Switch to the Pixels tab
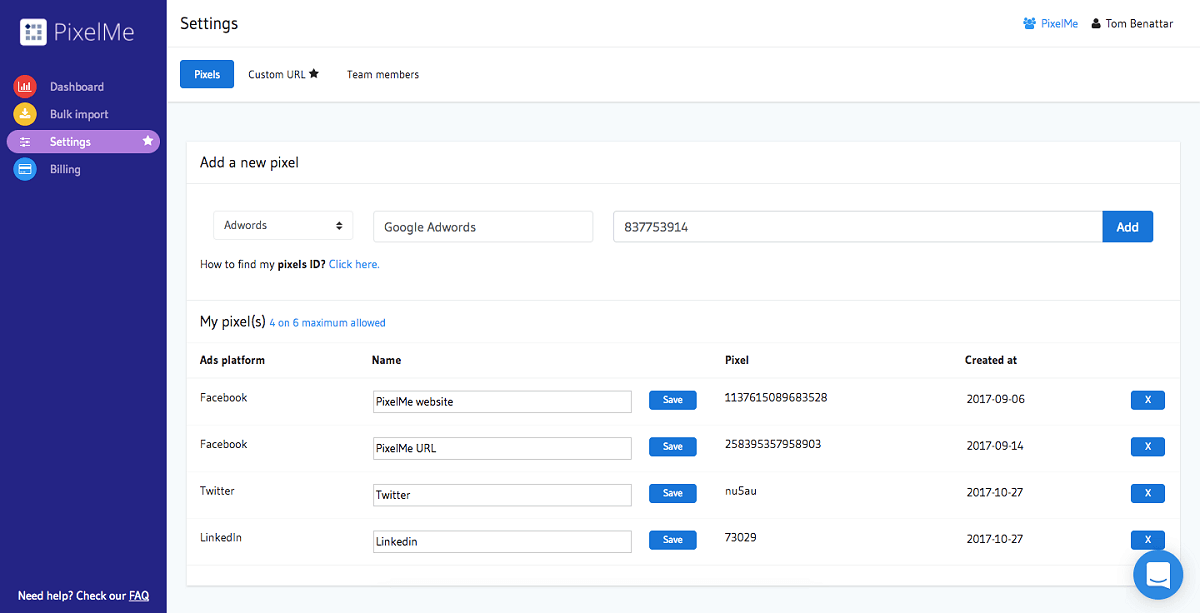 pos(207,74)
